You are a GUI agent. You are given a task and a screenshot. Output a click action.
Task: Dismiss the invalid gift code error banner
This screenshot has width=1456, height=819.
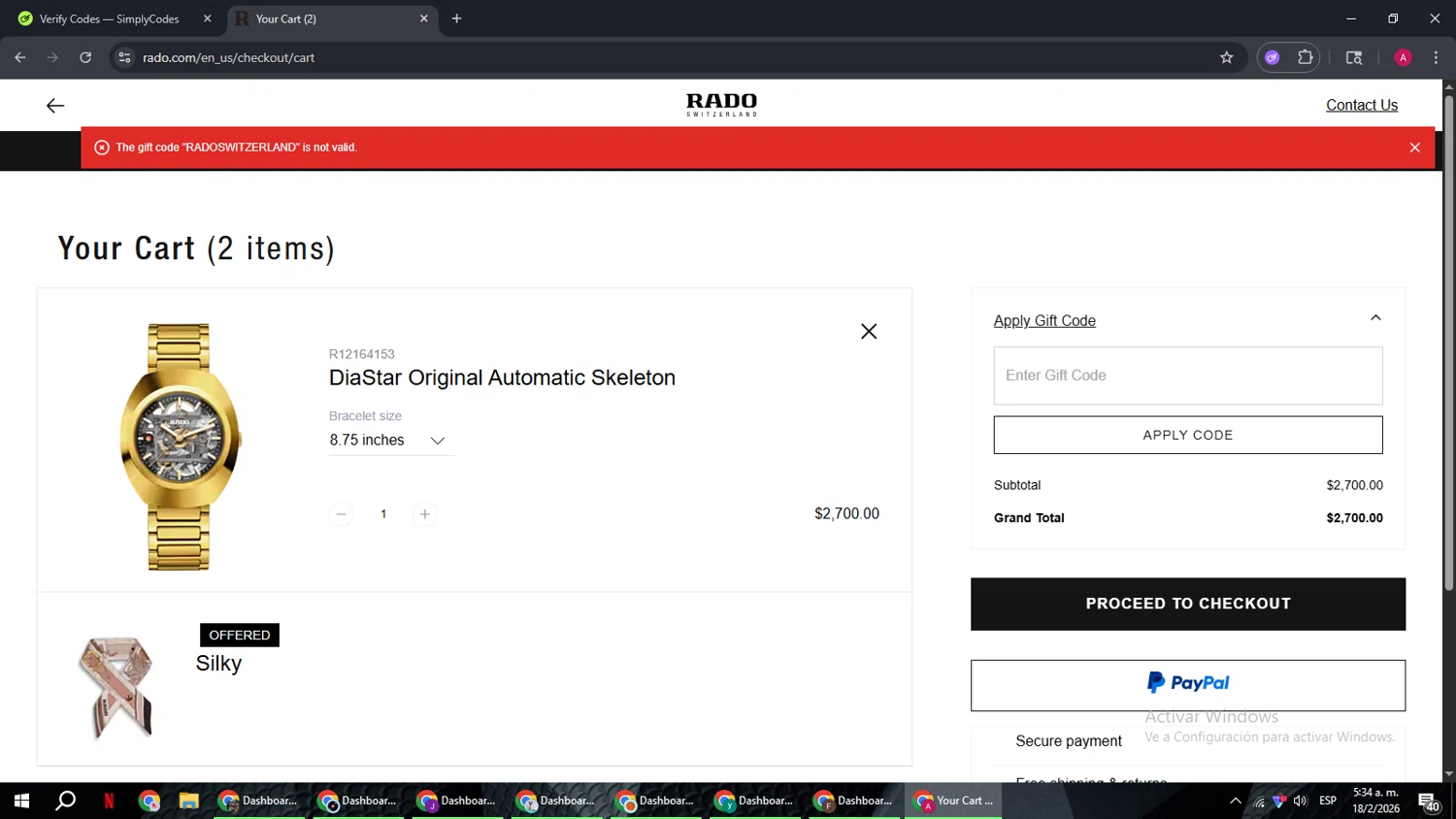[x=1414, y=147]
